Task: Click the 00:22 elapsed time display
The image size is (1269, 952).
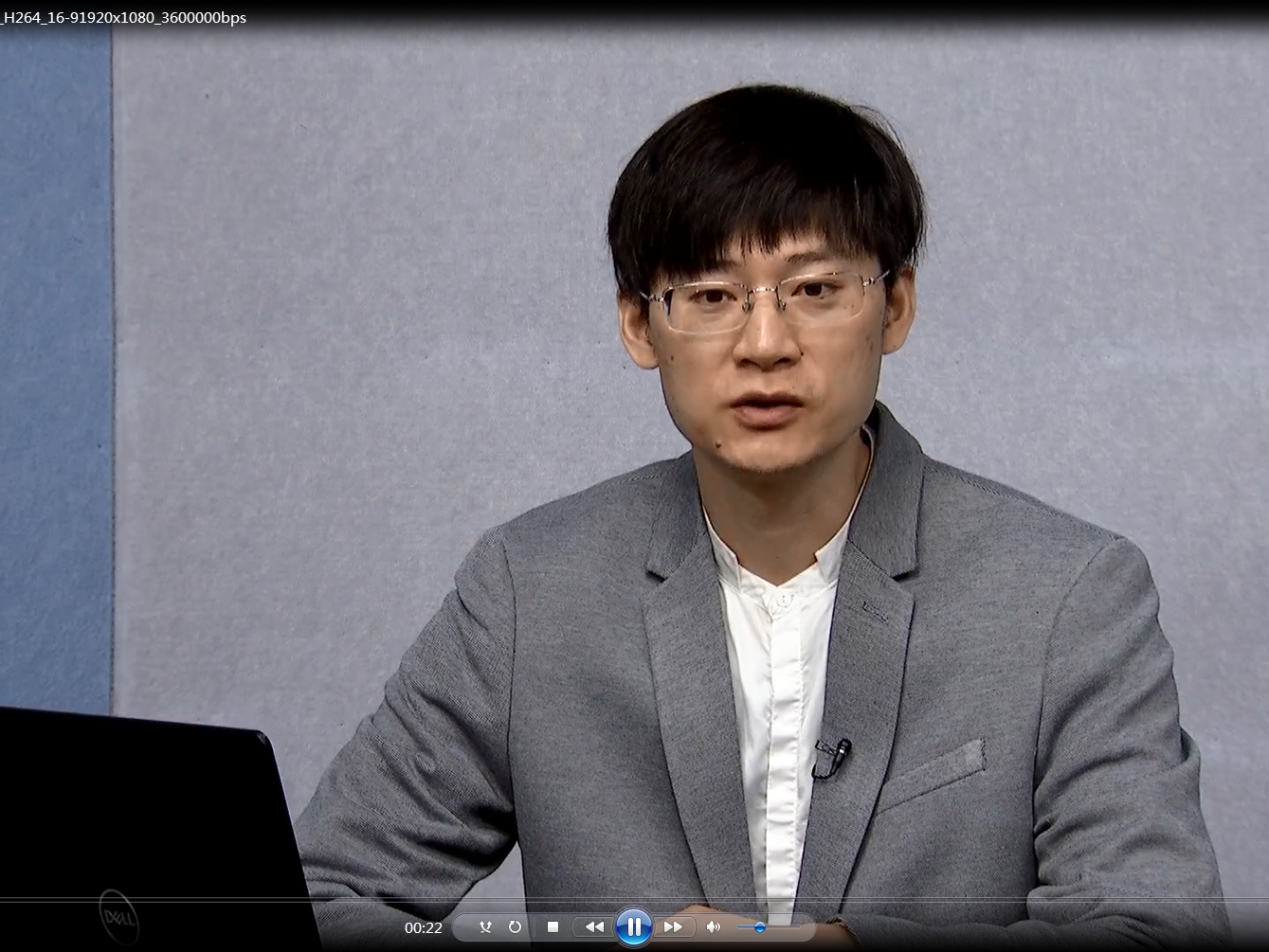Action: pyautogui.click(x=424, y=927)
